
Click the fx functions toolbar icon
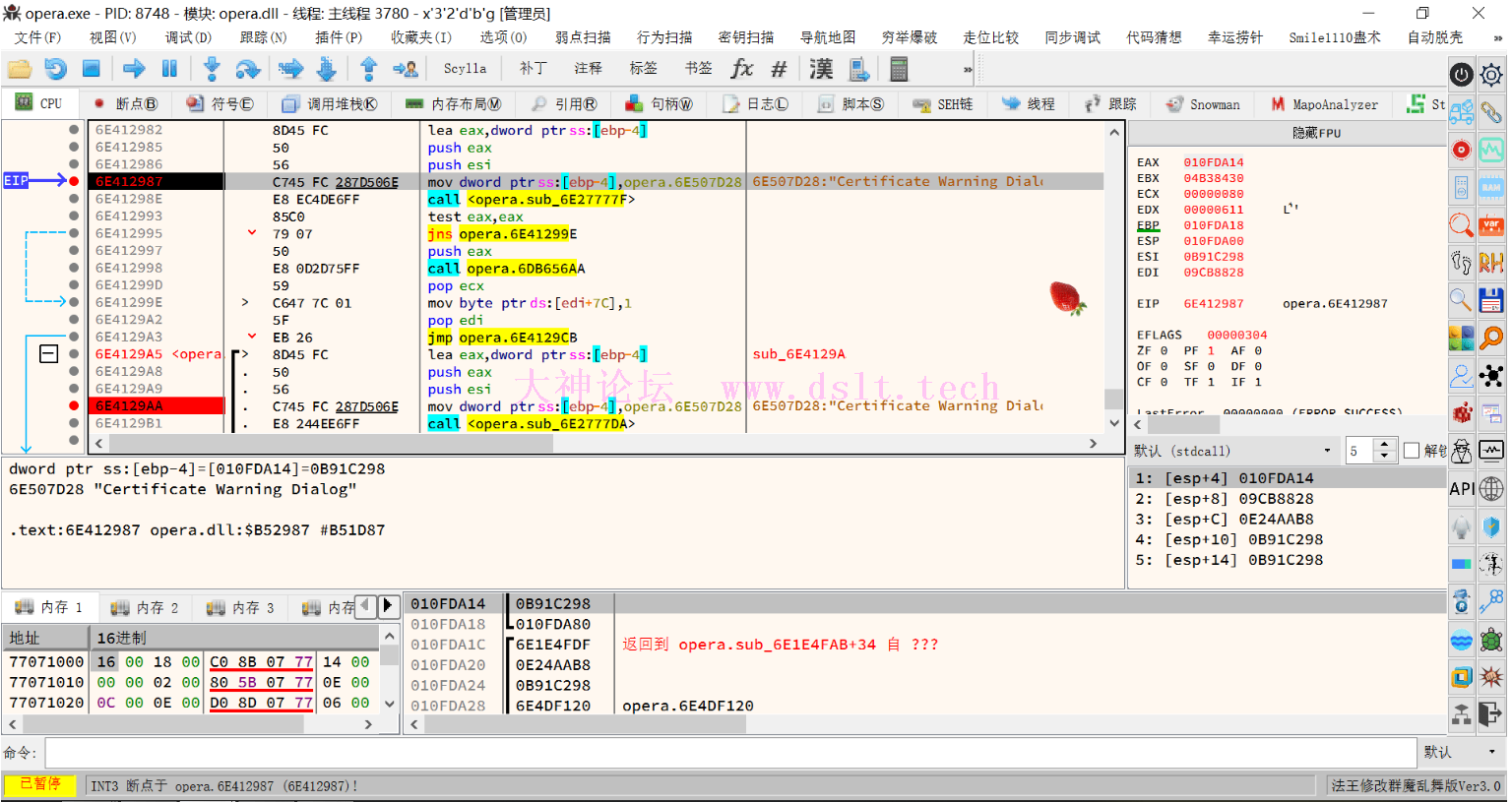point(741,69)
